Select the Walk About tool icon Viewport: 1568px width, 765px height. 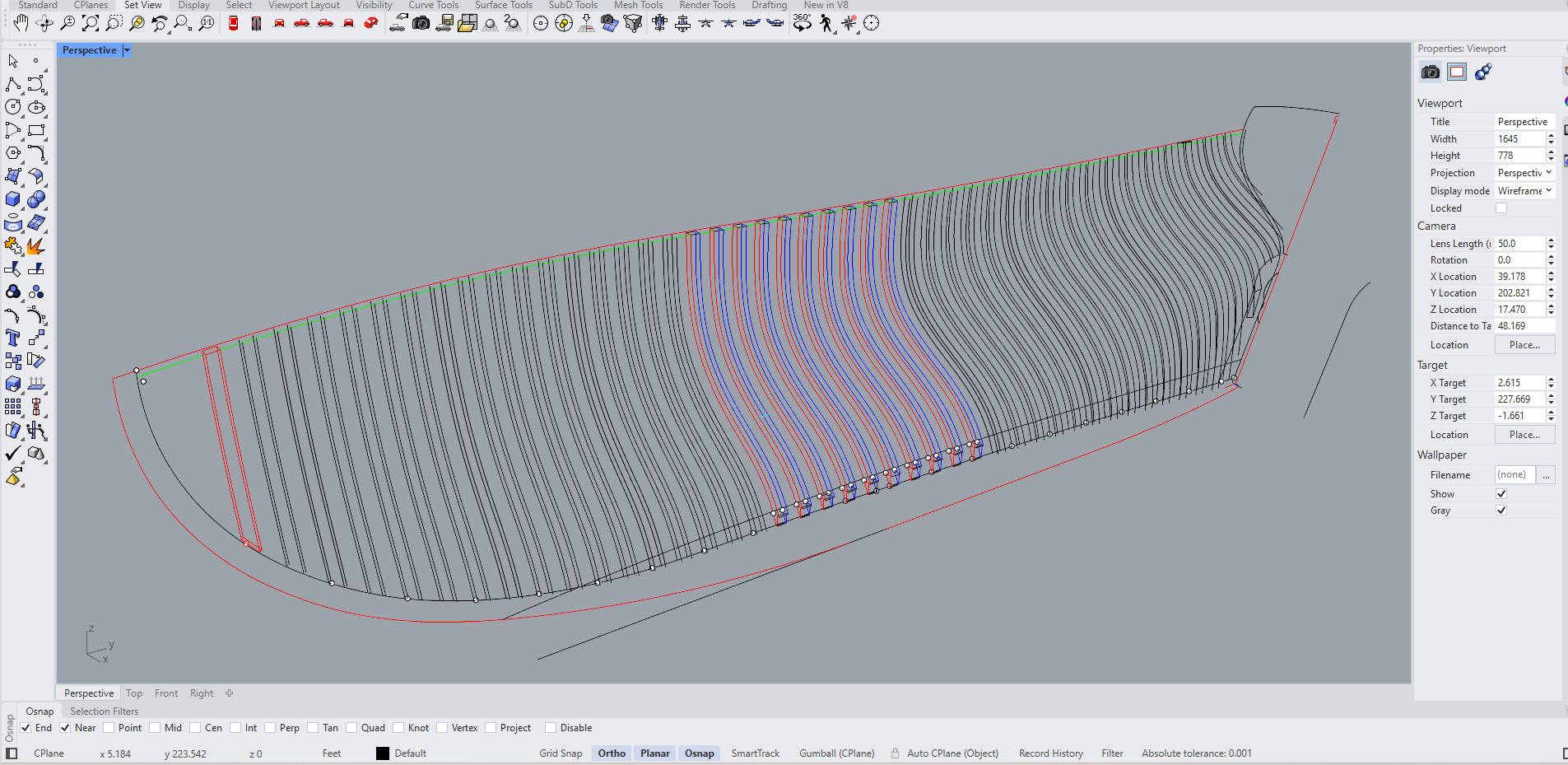826,23
